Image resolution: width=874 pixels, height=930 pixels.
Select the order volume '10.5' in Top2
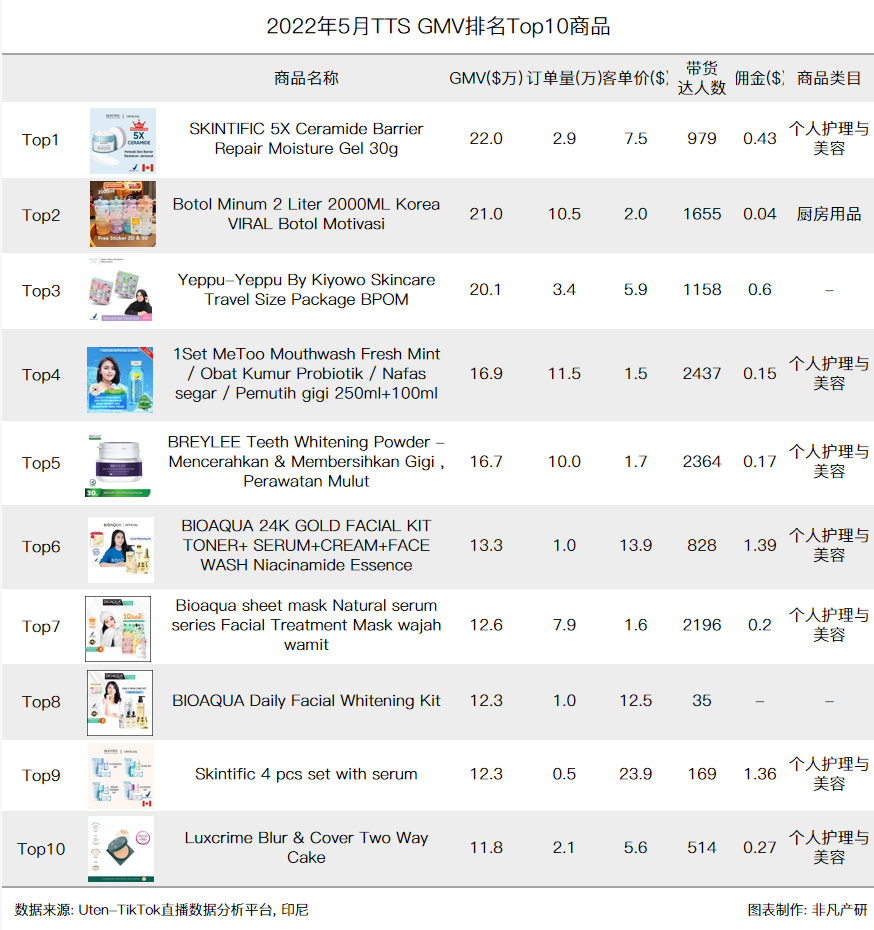click(x=564, y=214)
